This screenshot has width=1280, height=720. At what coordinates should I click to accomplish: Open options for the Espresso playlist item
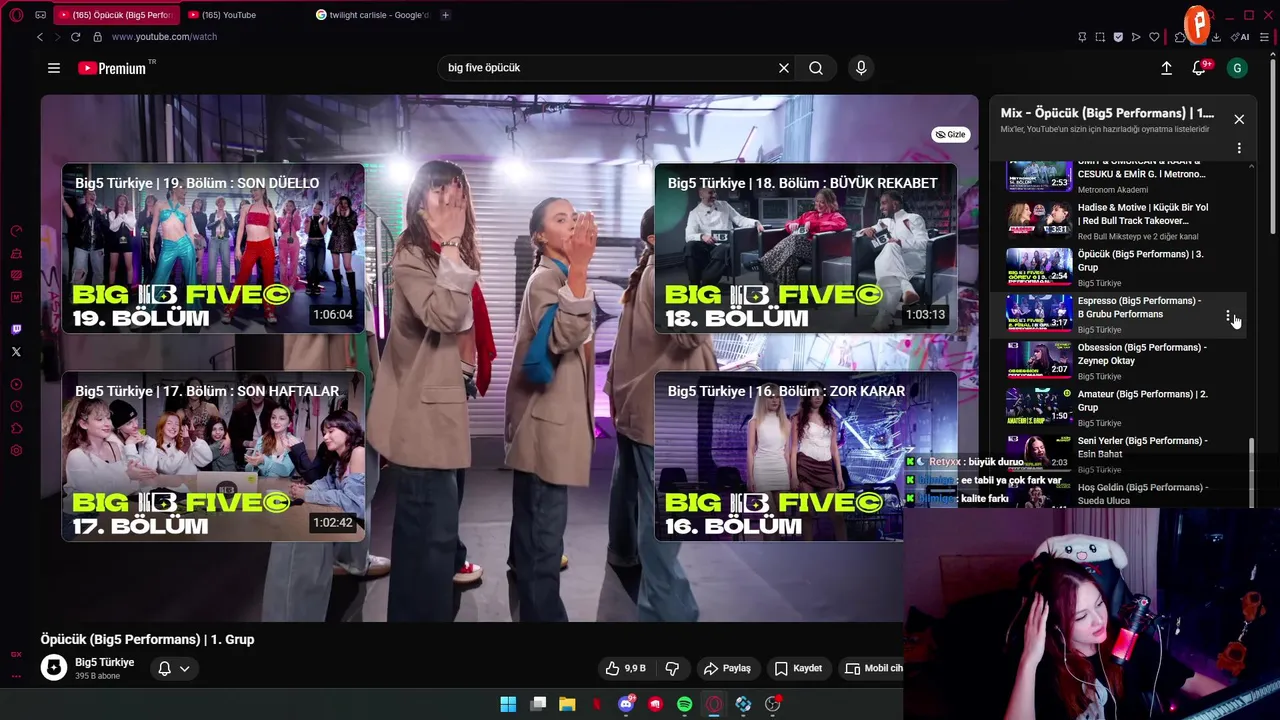coord(1228,316)
